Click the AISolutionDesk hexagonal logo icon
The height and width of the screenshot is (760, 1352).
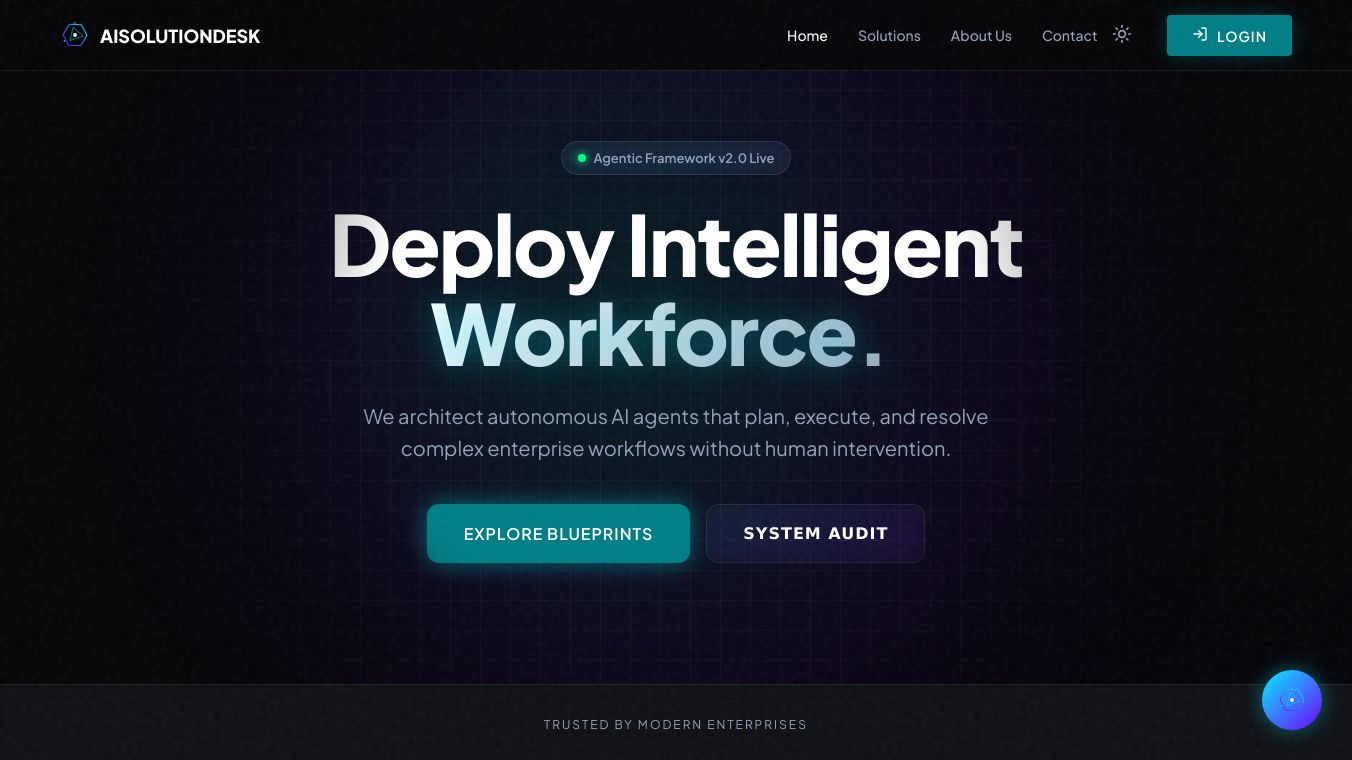75,35
